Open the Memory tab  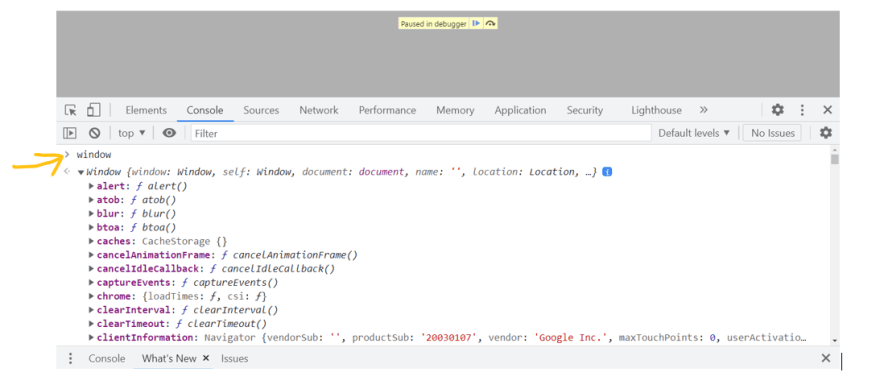455,110
